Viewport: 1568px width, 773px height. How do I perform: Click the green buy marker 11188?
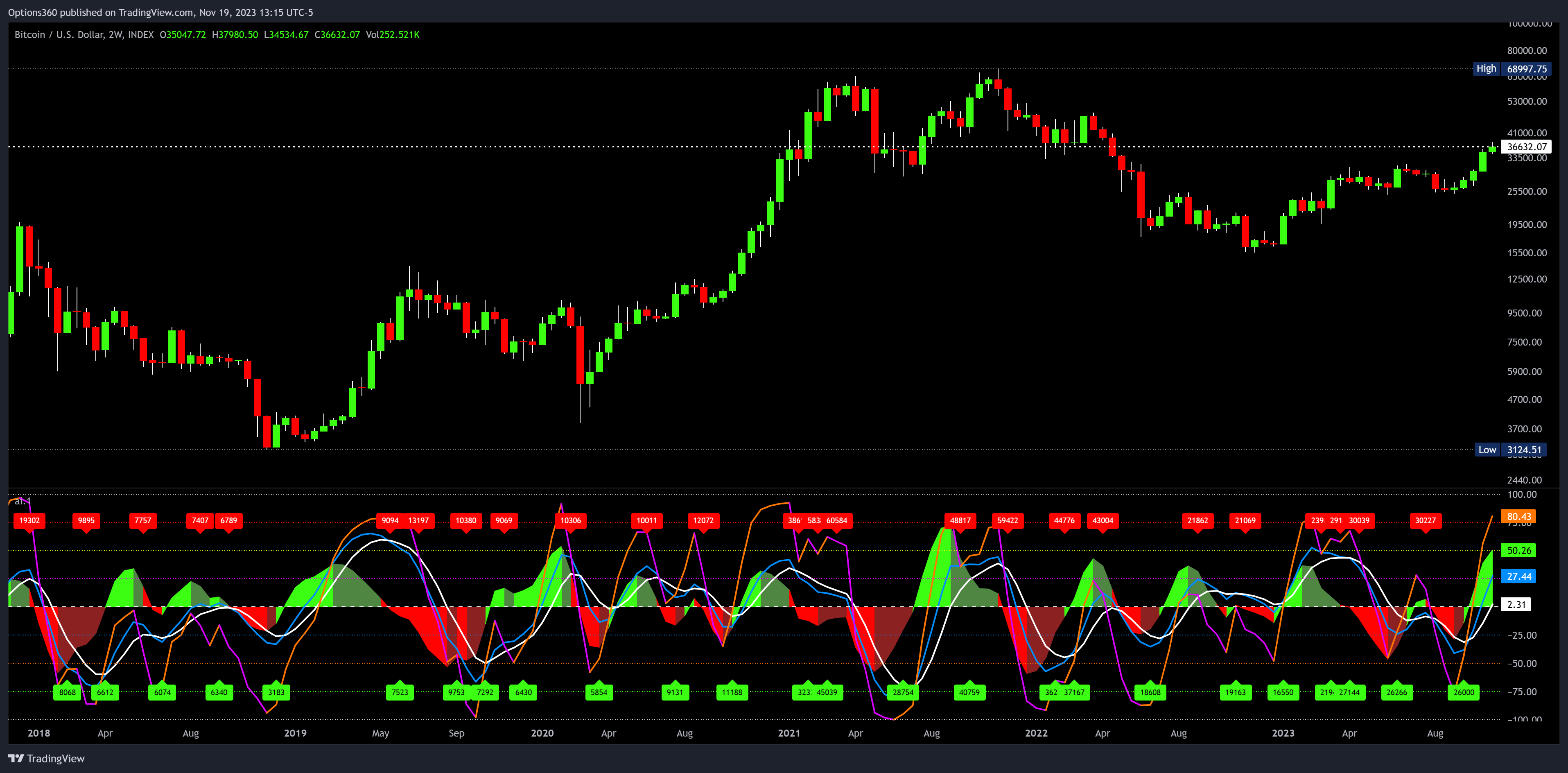pos(732,692)
